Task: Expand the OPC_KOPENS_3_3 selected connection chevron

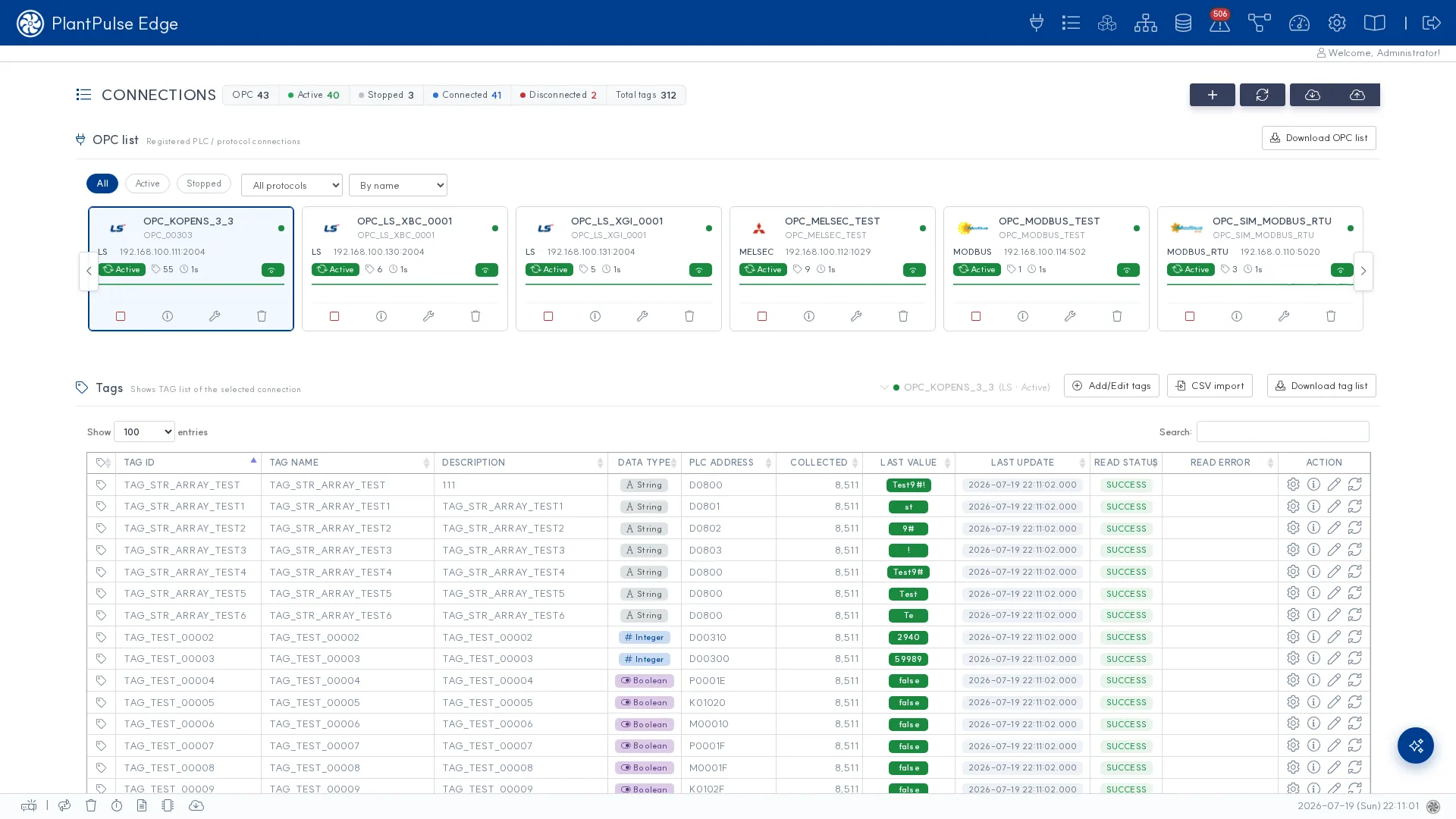Action: point(884,388)
